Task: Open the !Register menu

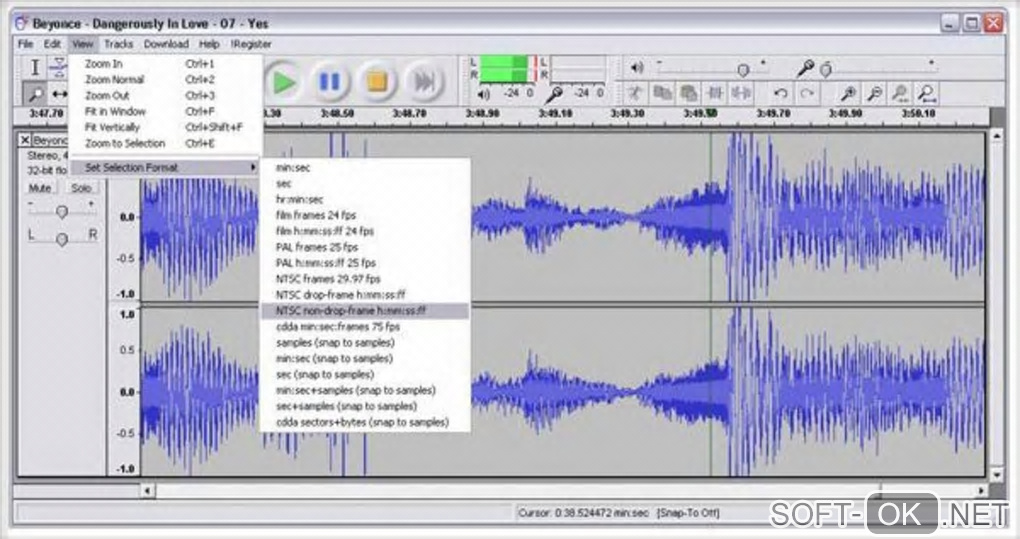Action: (251, 44)
